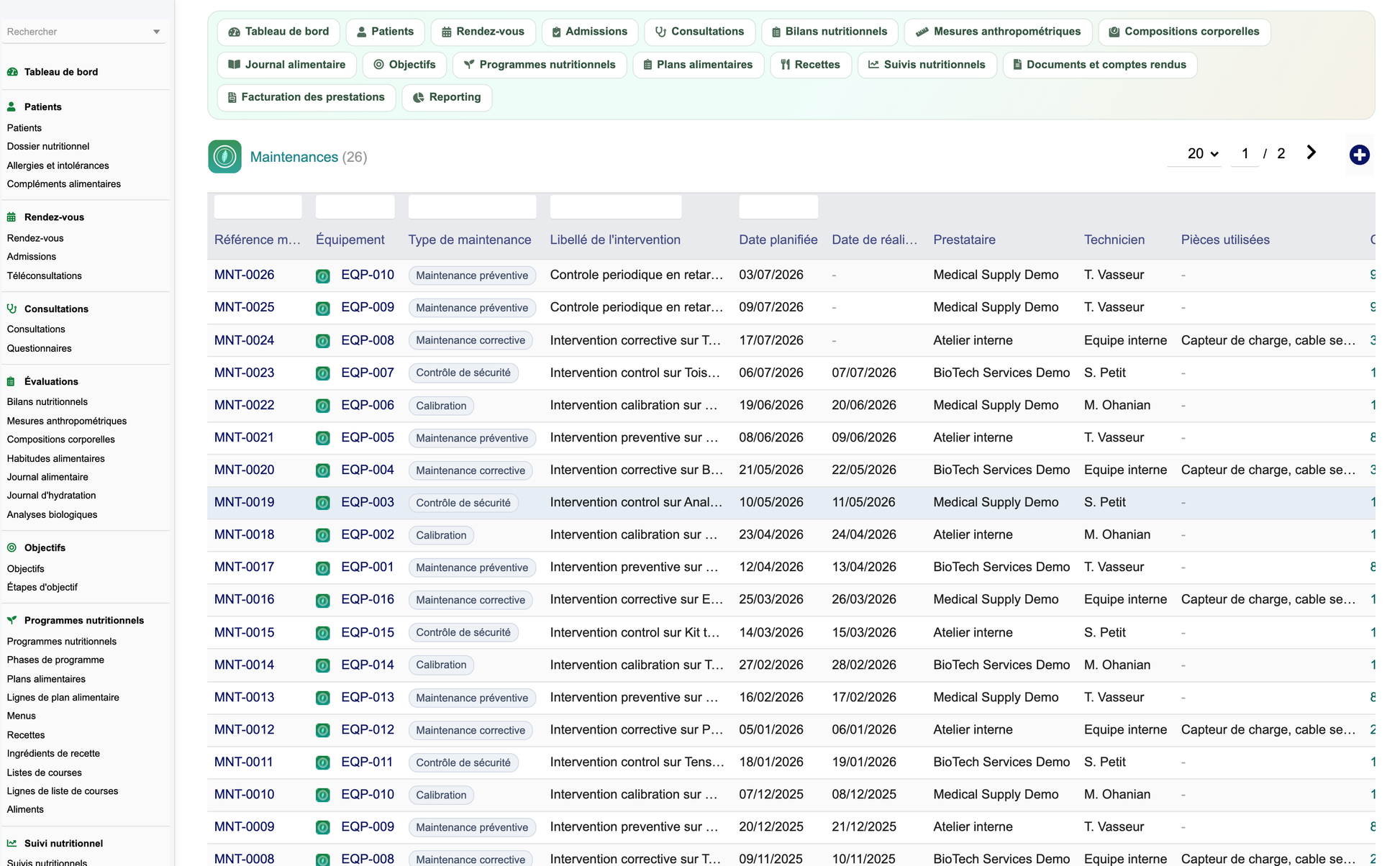The image size is (1400, 866).
Task: Click Mesures anthropométriques ruler icon
Action: pos(922,32)
